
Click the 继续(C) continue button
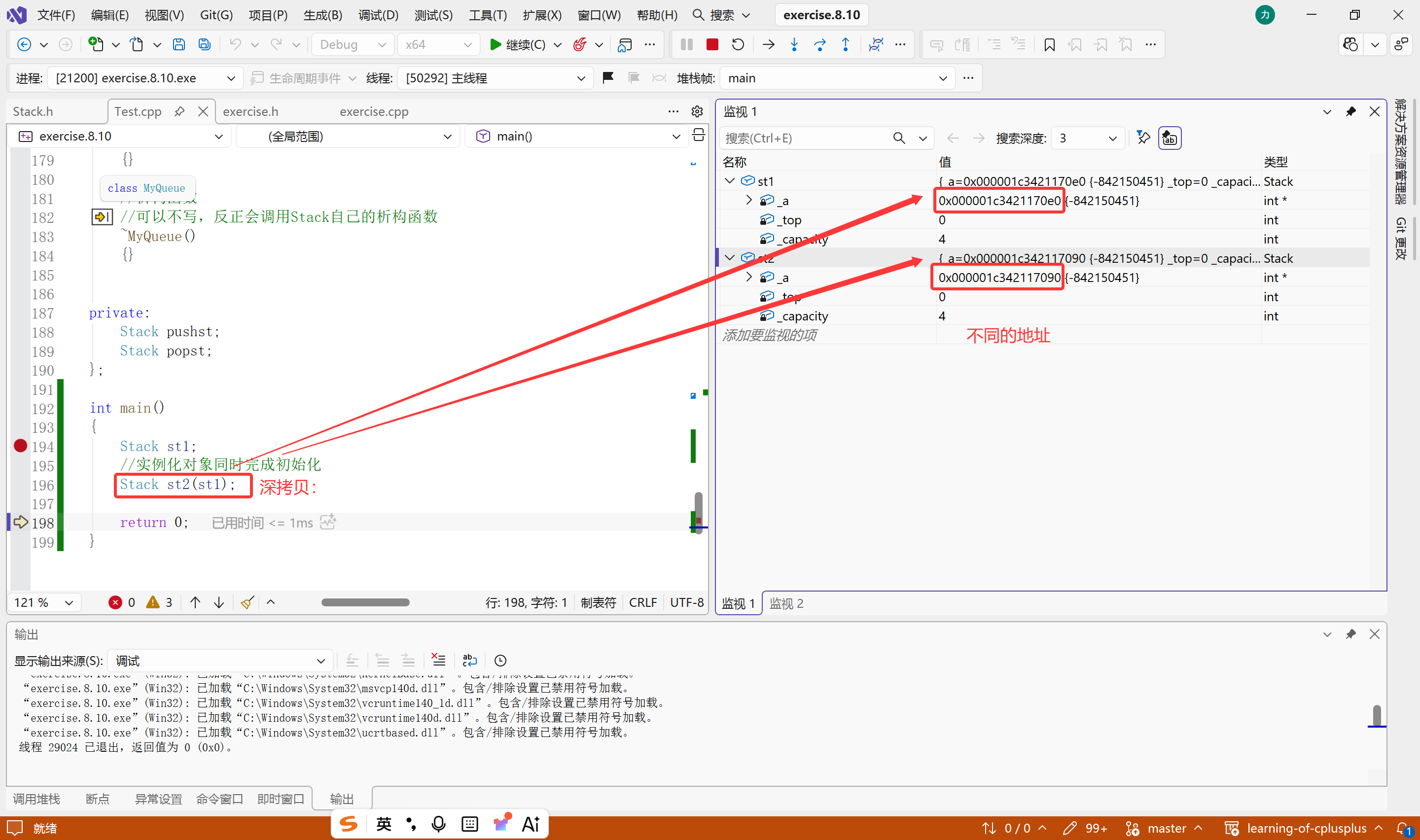pos(517,45)
